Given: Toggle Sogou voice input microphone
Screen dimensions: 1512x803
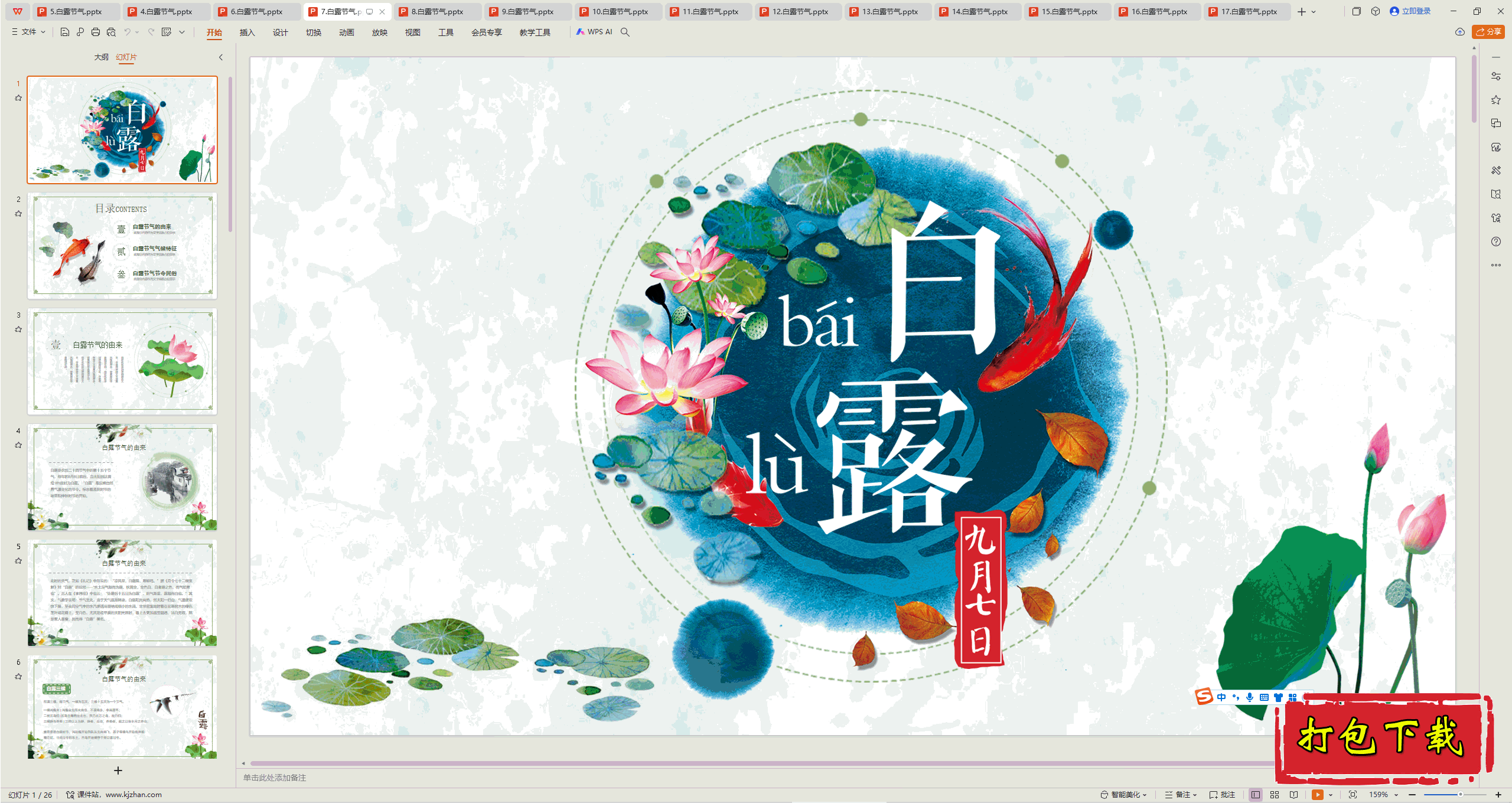Looking at the screenshot, I should tap(1250, 697).
